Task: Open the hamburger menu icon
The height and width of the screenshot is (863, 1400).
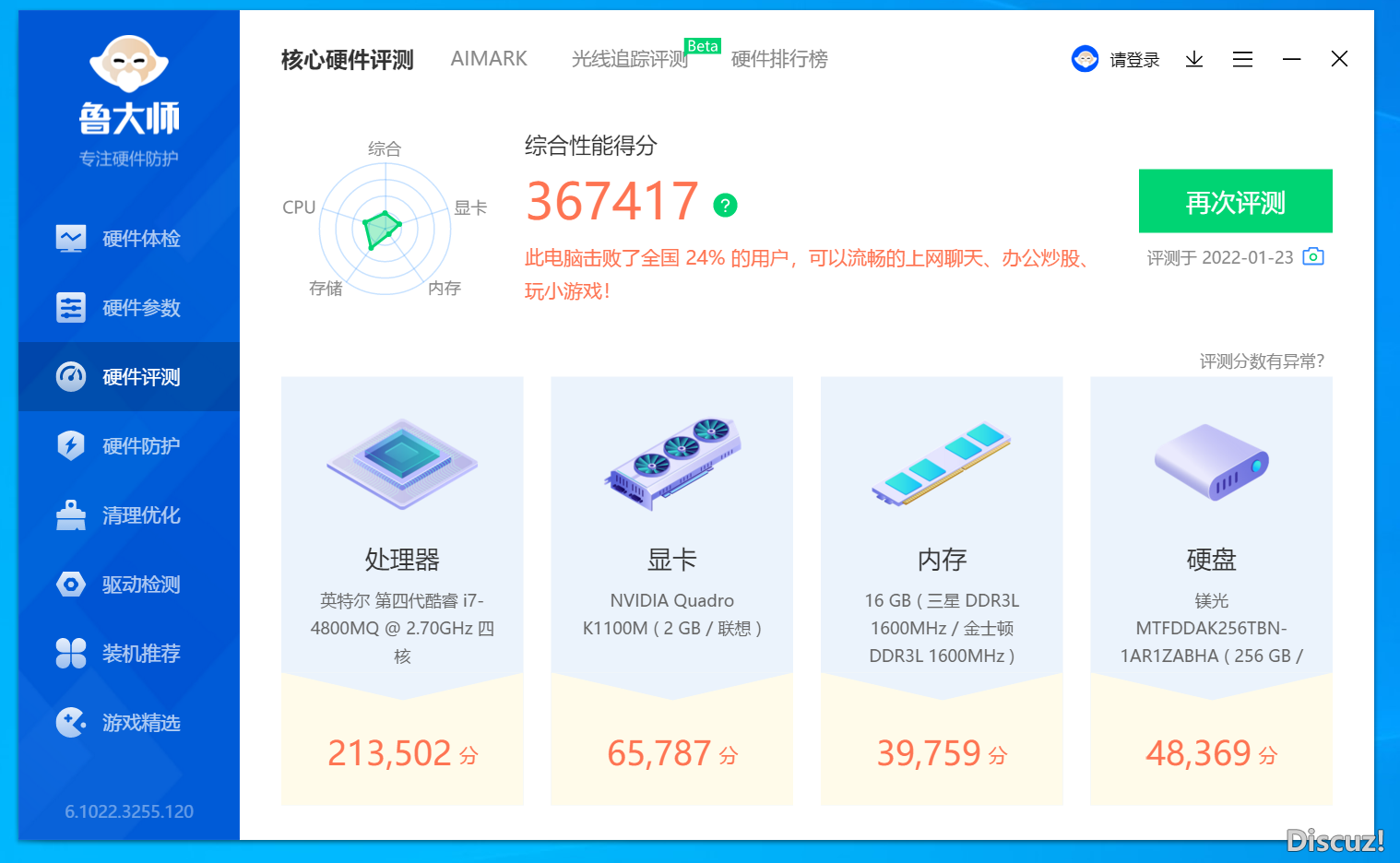Action: [1242, 60]
